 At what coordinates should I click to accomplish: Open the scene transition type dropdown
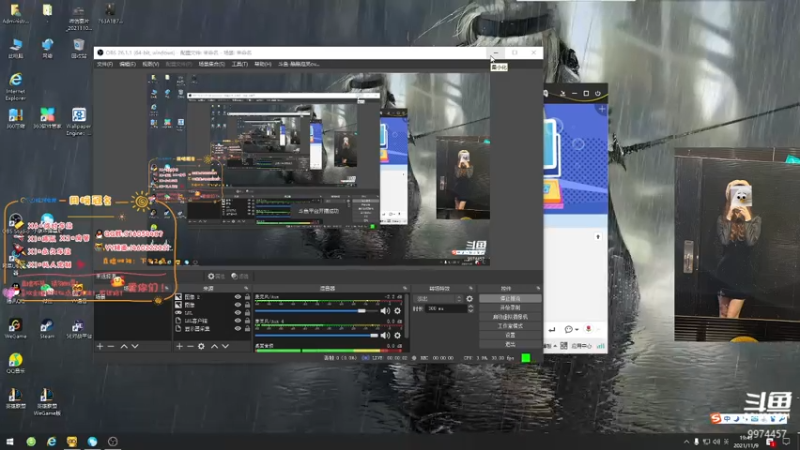(438, 299)
